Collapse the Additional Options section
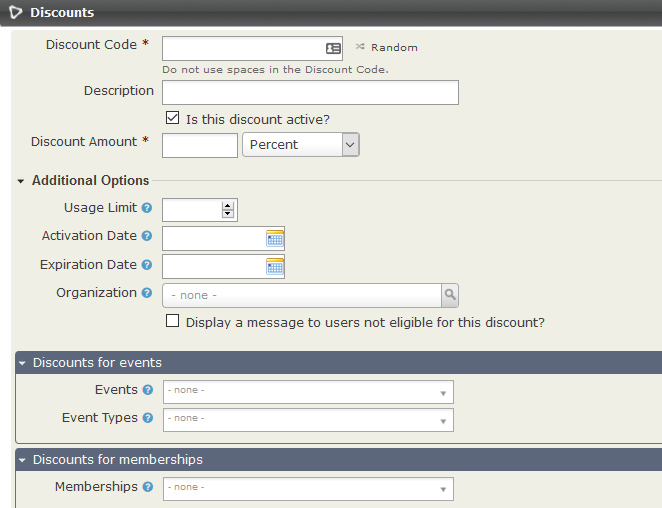Screen dimensions: 662x508 [21, 181]
